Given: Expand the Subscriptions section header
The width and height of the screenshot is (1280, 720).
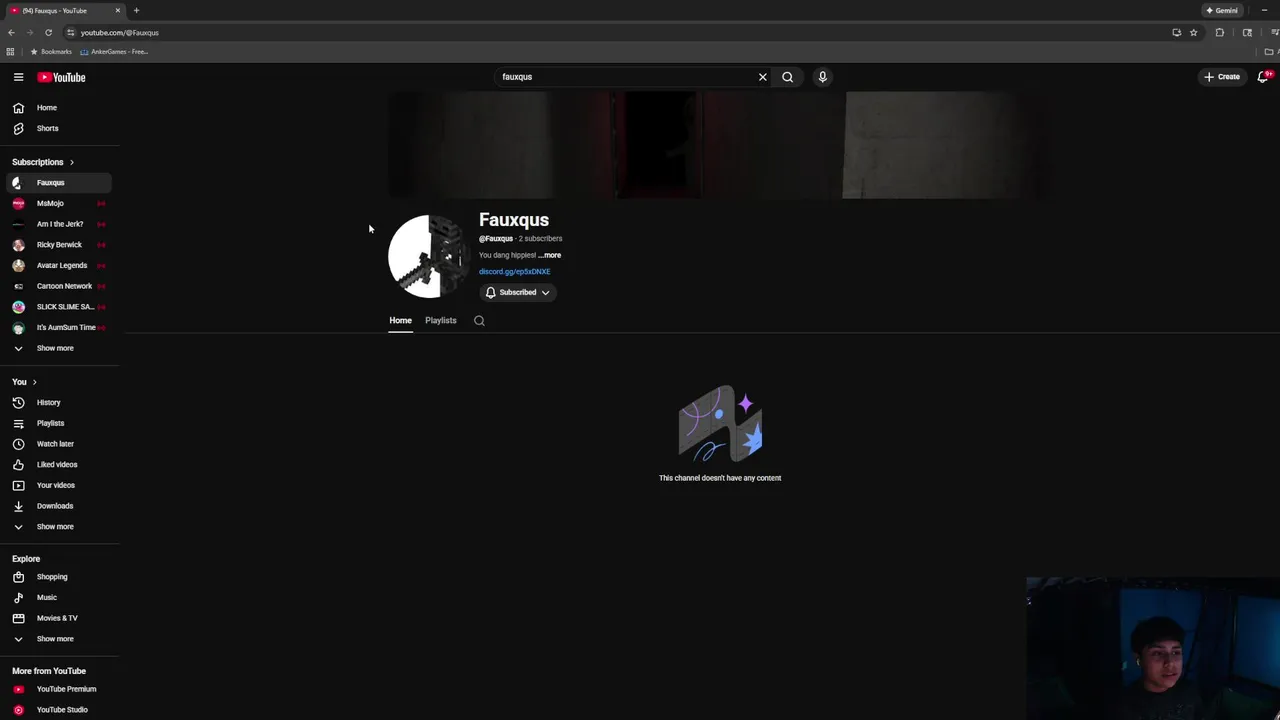Looking at the screenshot, I should pos(43,162).
